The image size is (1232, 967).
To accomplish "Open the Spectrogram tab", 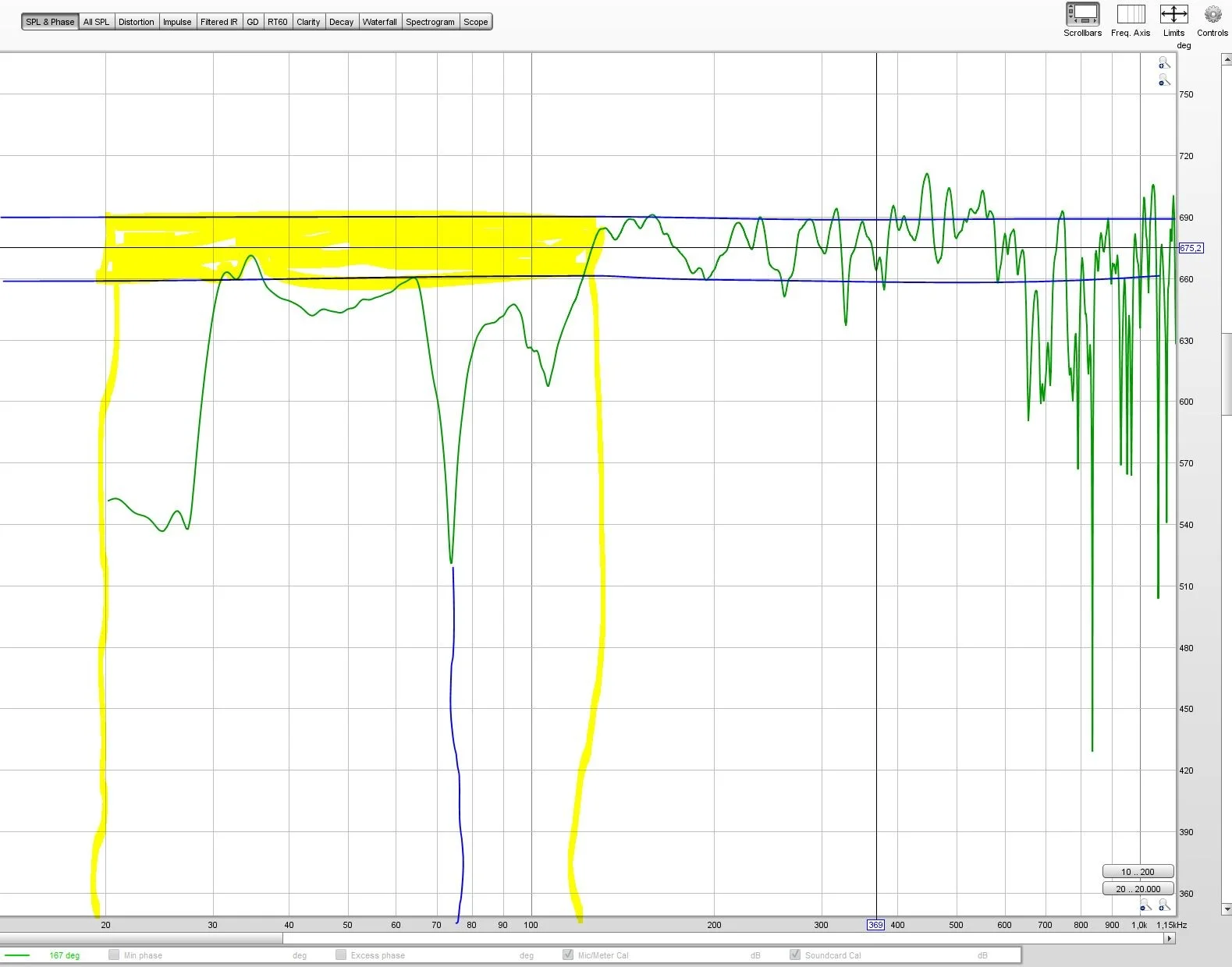I will 430,22.
